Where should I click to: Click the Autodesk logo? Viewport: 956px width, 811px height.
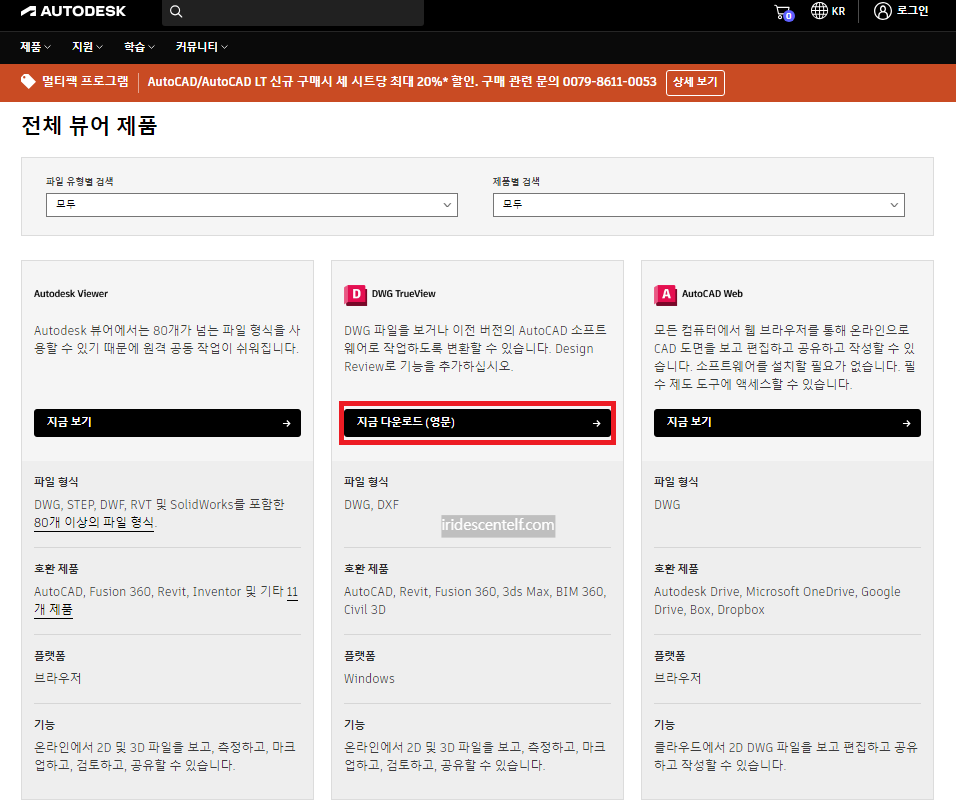point(73,11)
